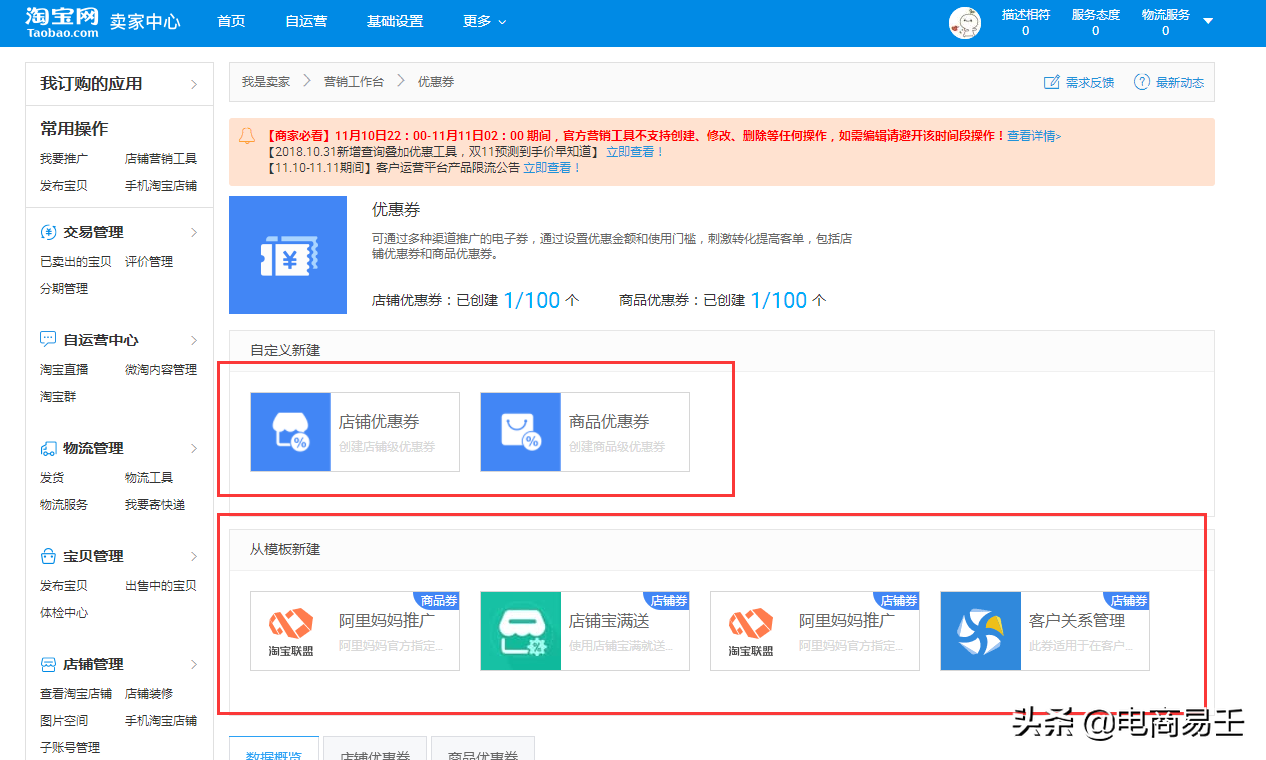The height and width of the screenshot is (760, 1266).
Task: Open 查看淘宝店铺 in sidebar
Action: pos(76,693)
